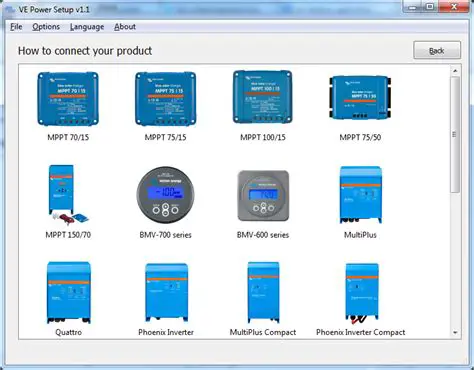Click the product list scrollbar thumb

click(x=455, y=134)
